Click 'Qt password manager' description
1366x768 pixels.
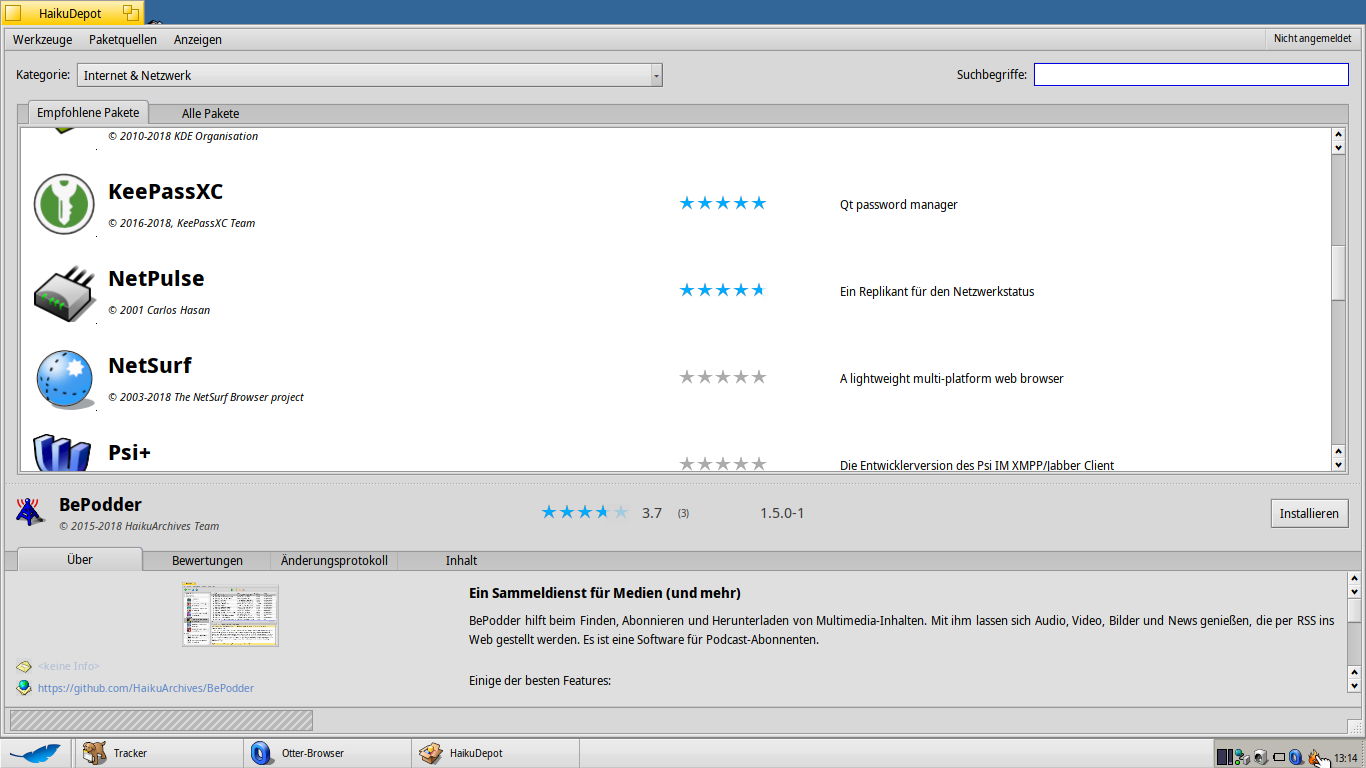click(899, 205)
